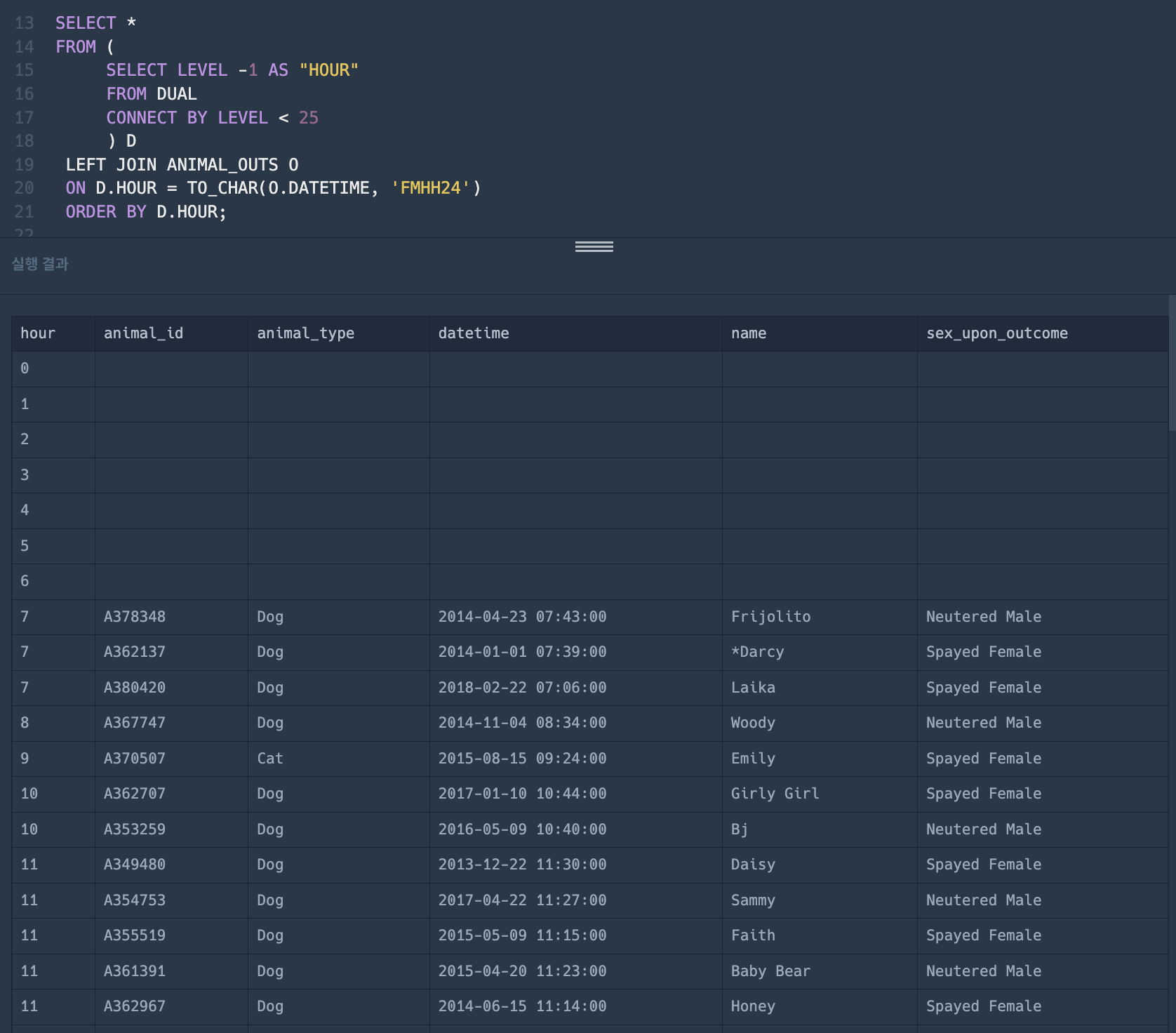Select the 실행 결과 results label
This screenshot has width=1176, height=1033.
tap(40, 264)
